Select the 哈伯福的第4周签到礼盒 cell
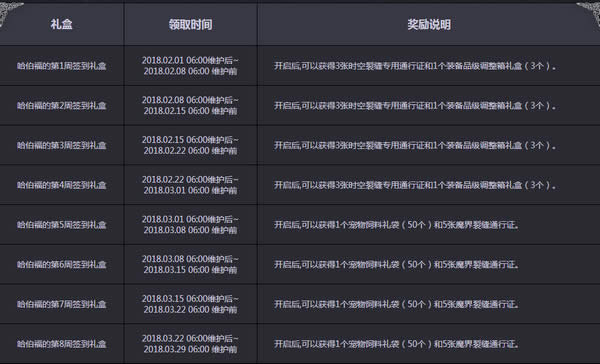 click(x=62, y=185)
